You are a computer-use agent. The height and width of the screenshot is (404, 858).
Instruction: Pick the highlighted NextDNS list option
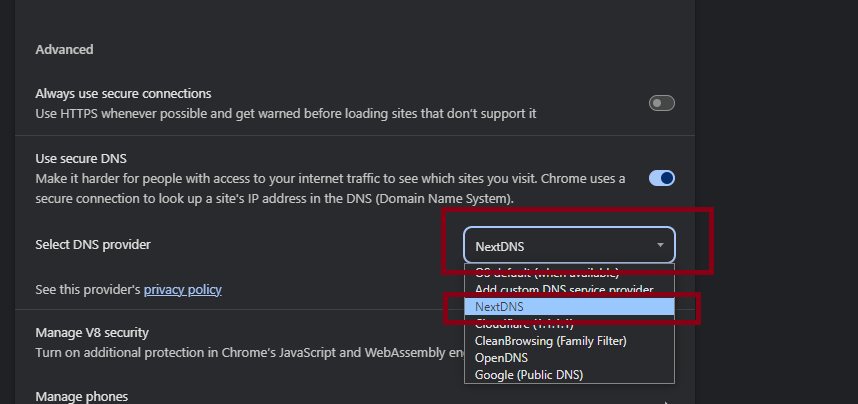[x=500, y=306]
